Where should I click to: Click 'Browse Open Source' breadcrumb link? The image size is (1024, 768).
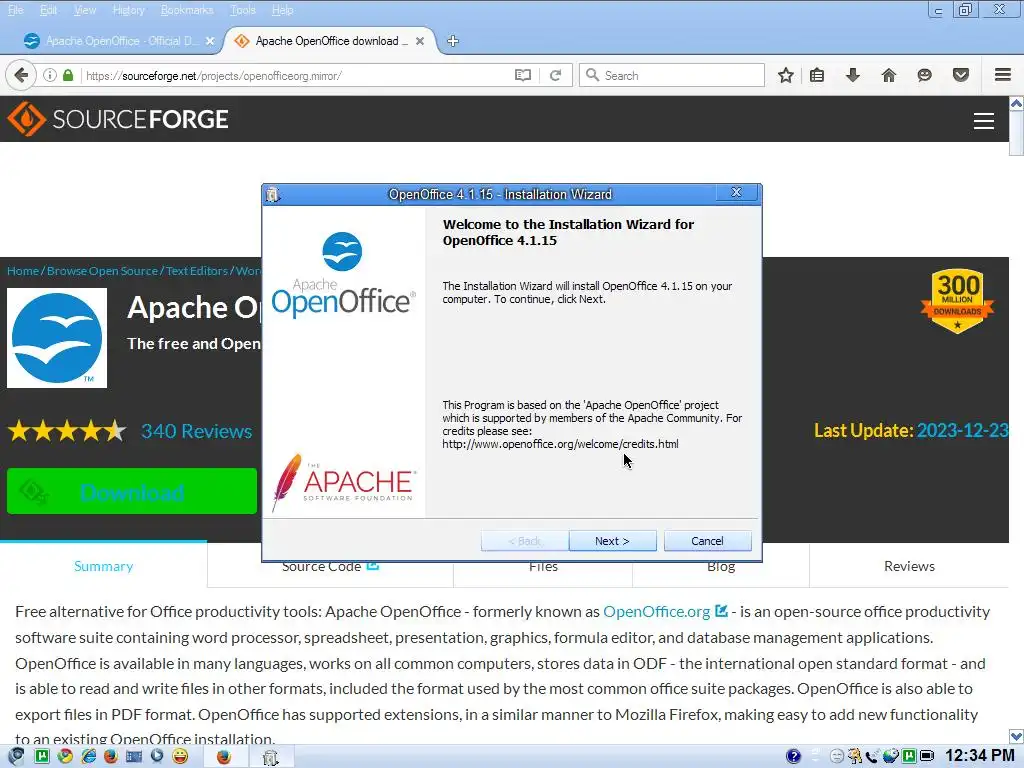coord(102,271)
